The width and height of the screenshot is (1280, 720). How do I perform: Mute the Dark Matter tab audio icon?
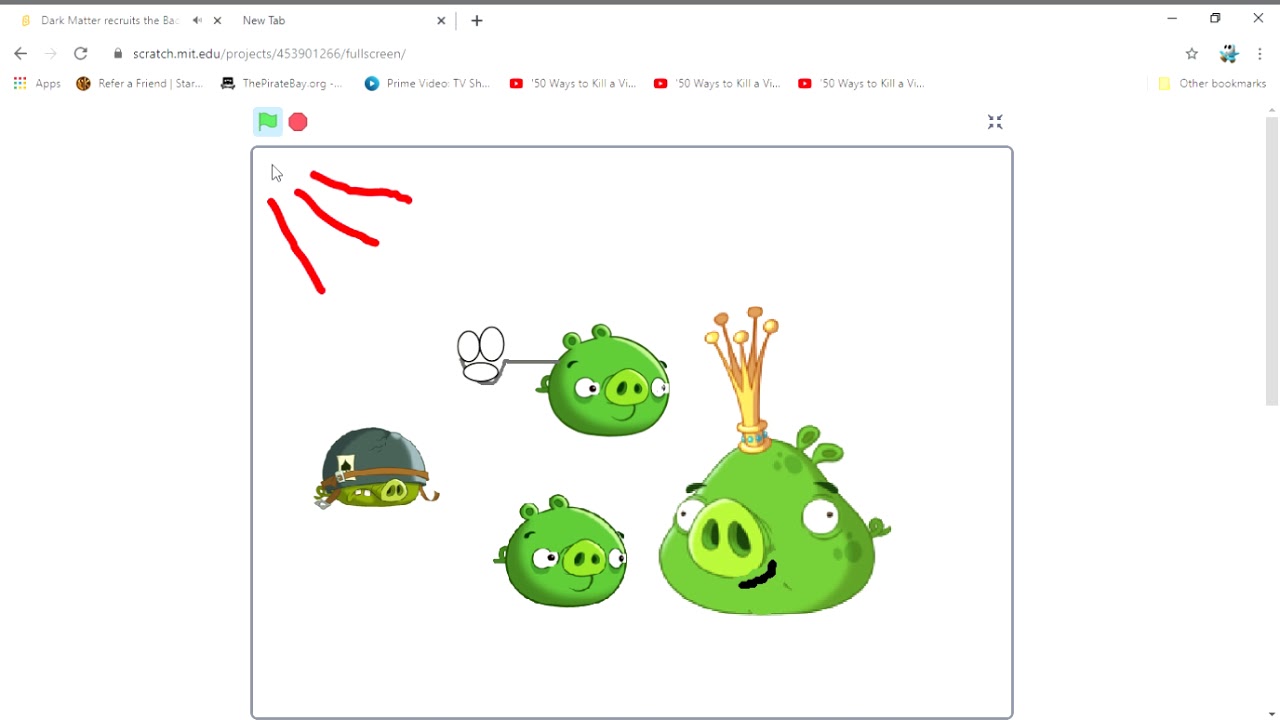click(197, 20)
